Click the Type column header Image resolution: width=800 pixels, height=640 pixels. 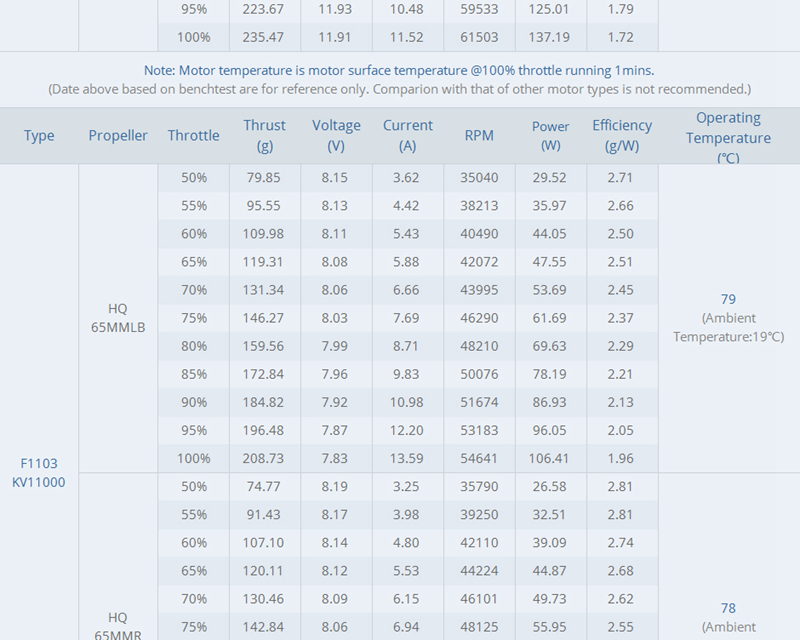[x=39, y=135]
